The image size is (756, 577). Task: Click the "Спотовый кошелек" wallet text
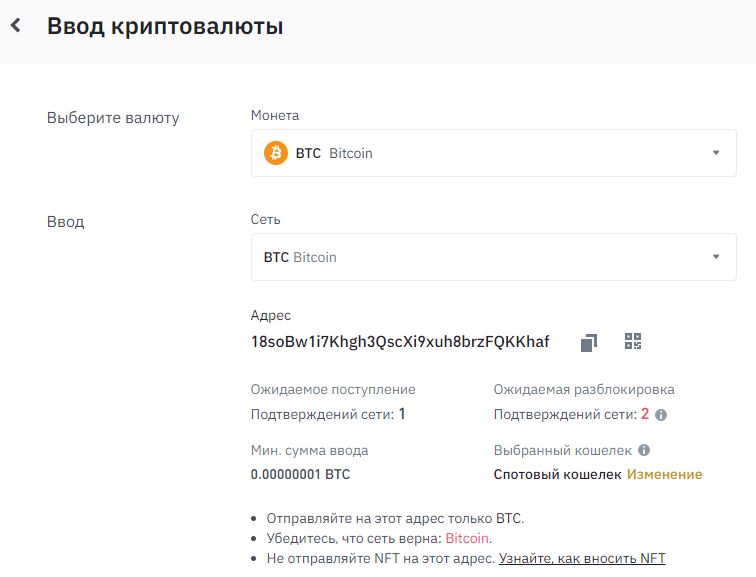tap(557, 475)
